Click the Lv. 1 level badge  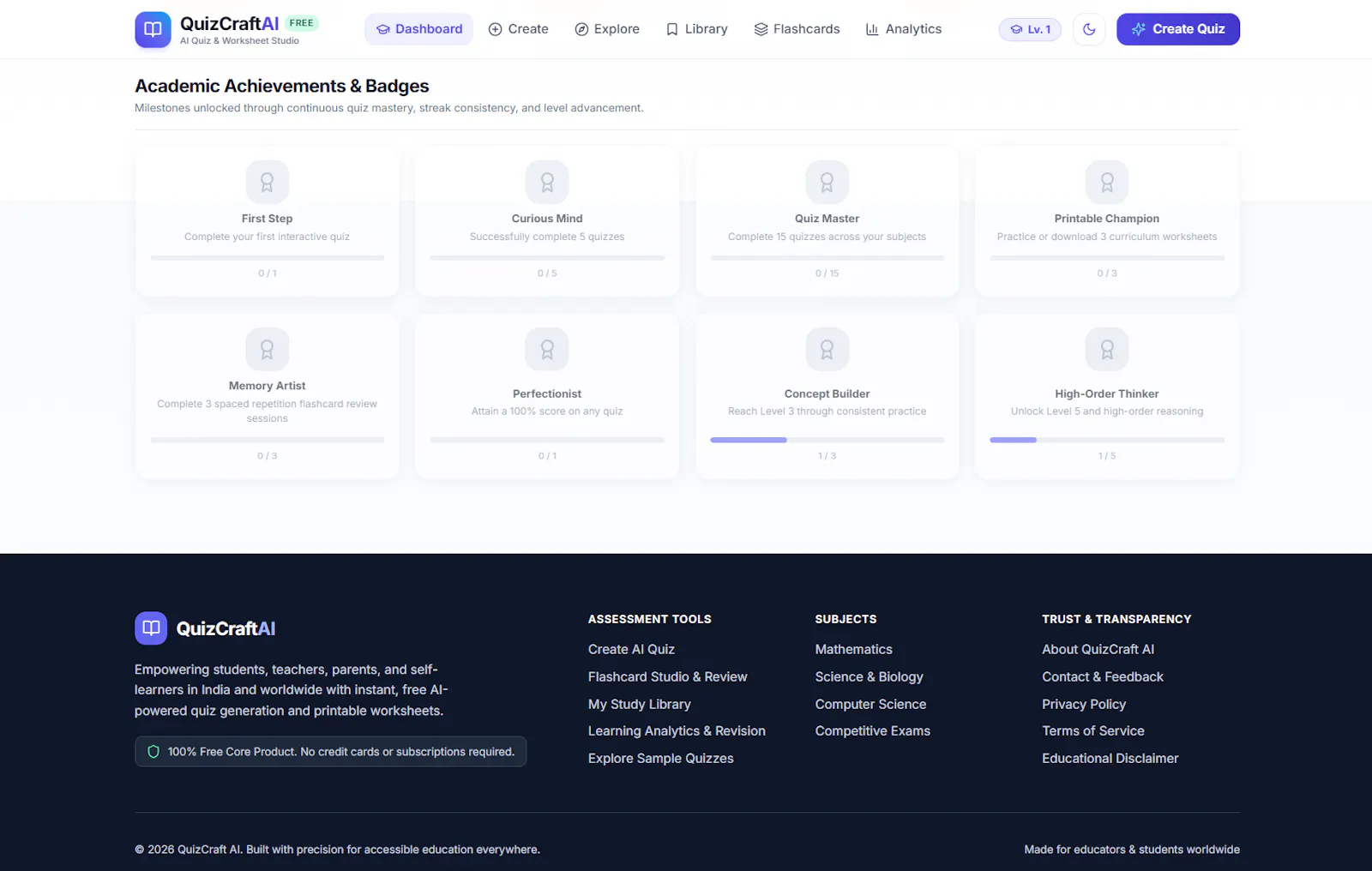point(1030,29)
